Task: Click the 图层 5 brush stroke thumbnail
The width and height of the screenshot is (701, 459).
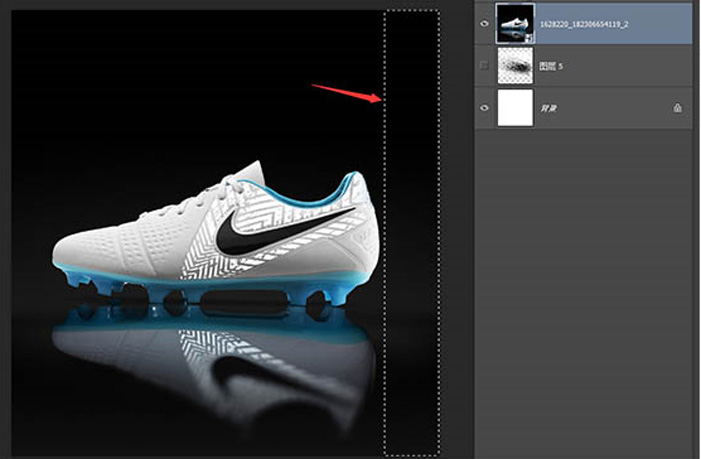Action: pos(515,65)
